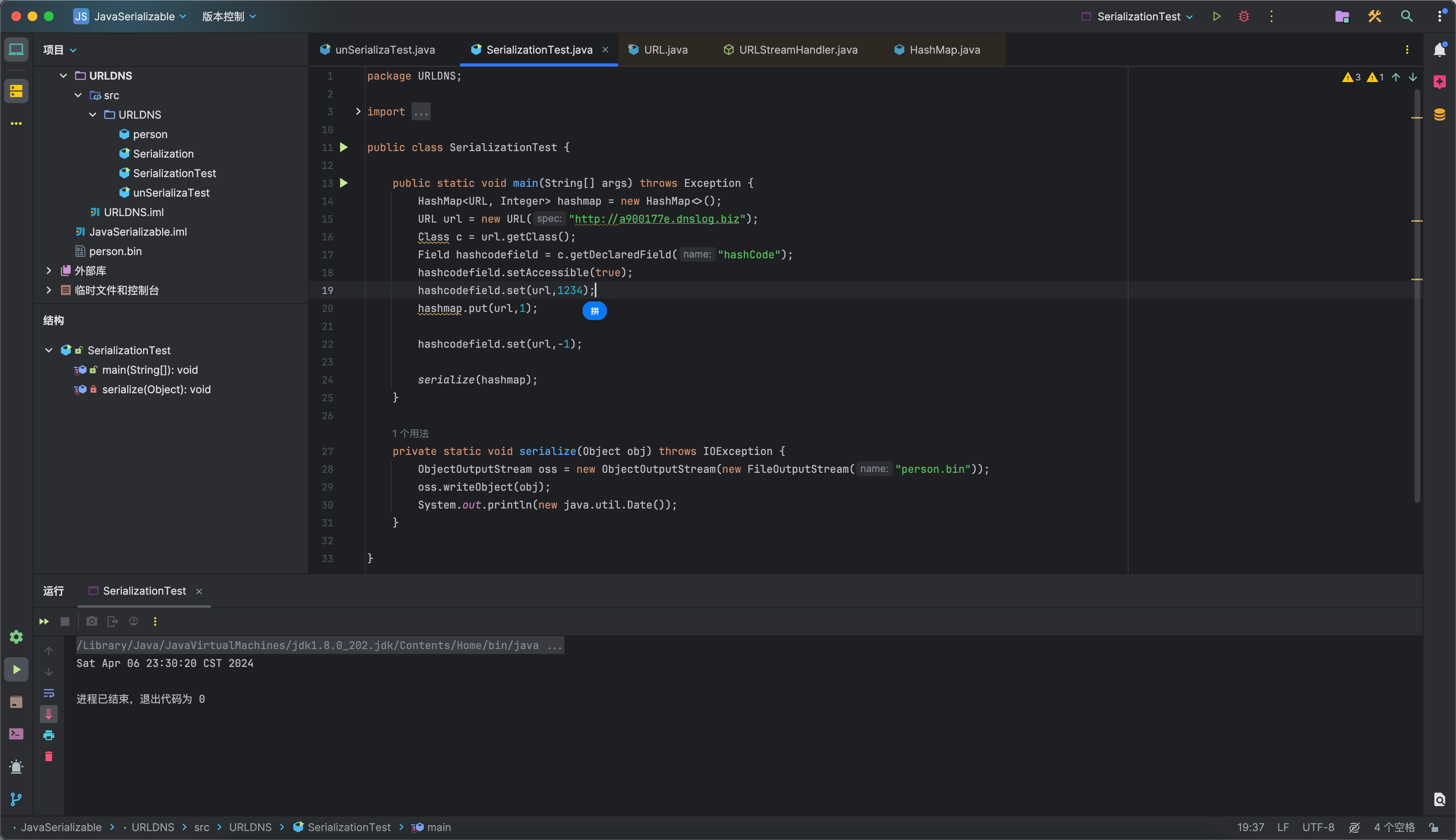Image resolution: width=1456 pixels, height=840 pixels.
Task: Open SerializationTest run configuration dropdown
Action: (1136, 16)
